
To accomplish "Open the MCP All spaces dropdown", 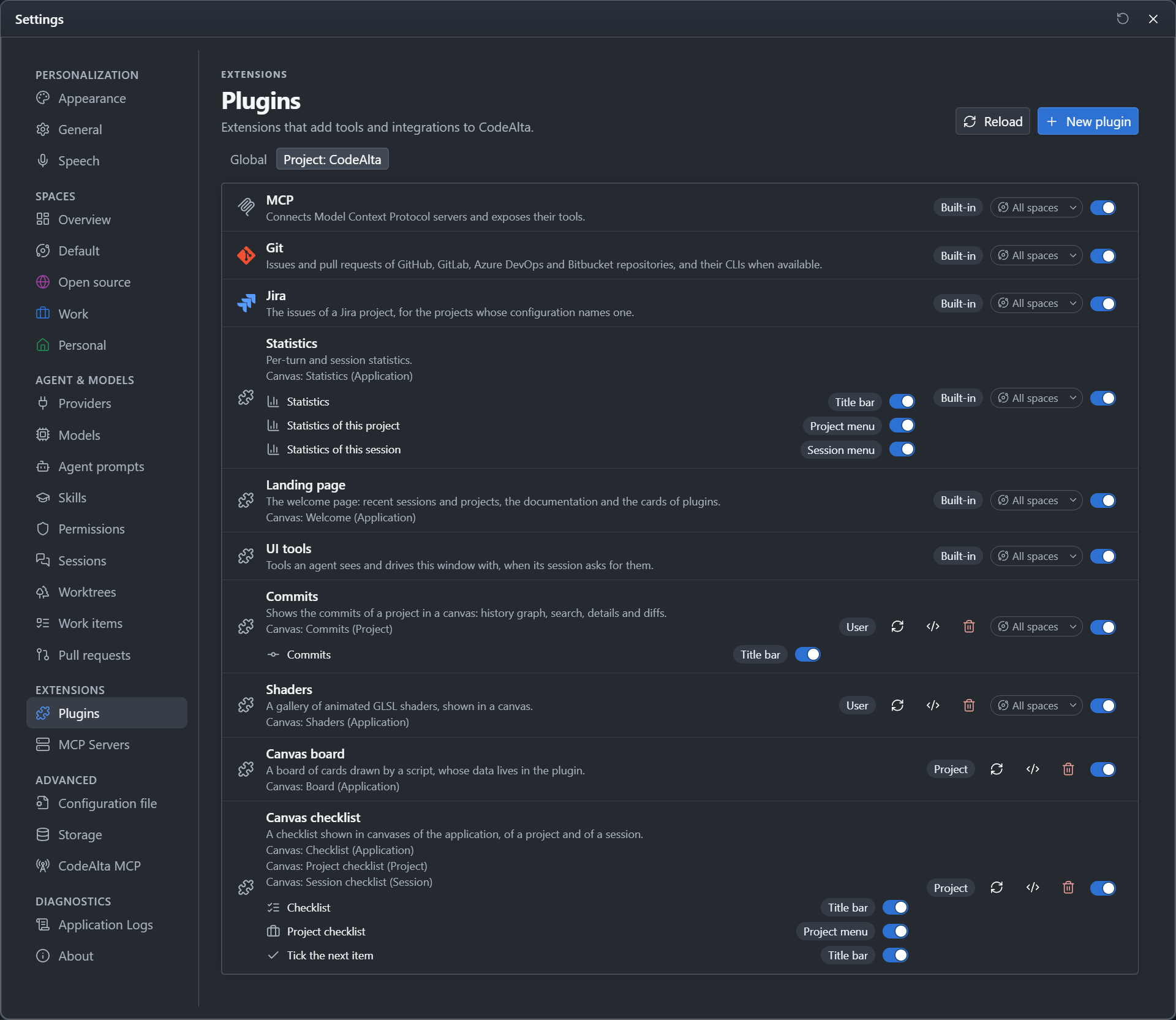I will (1036, 208).
